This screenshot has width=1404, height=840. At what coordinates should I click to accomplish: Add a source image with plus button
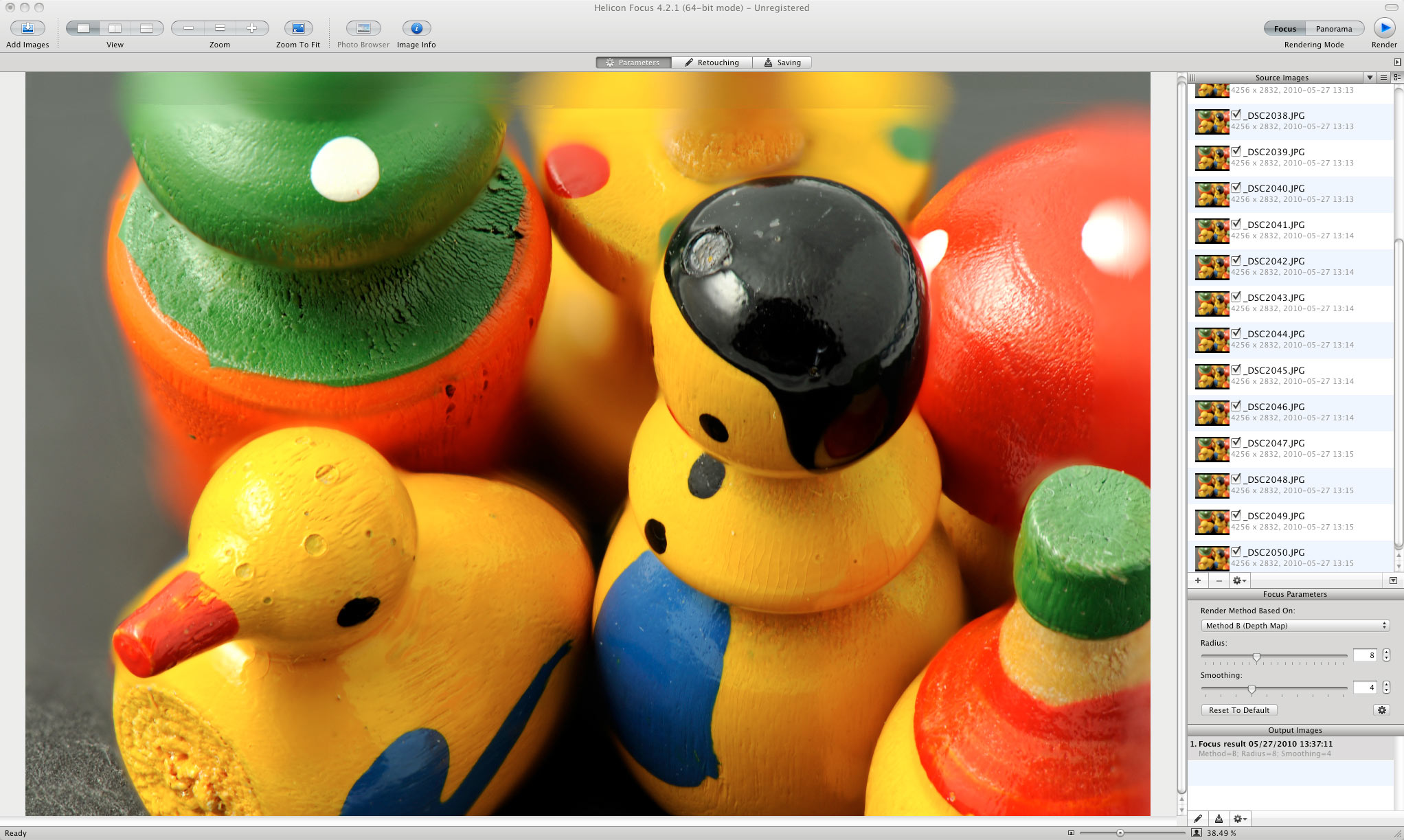pyautogui.click(x=1198, y=580)
